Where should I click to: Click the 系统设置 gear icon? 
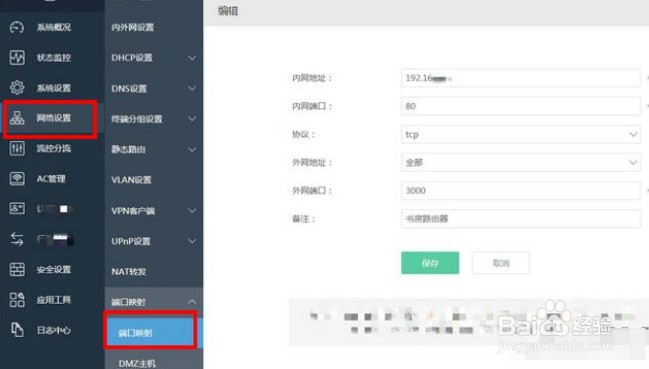17,88
